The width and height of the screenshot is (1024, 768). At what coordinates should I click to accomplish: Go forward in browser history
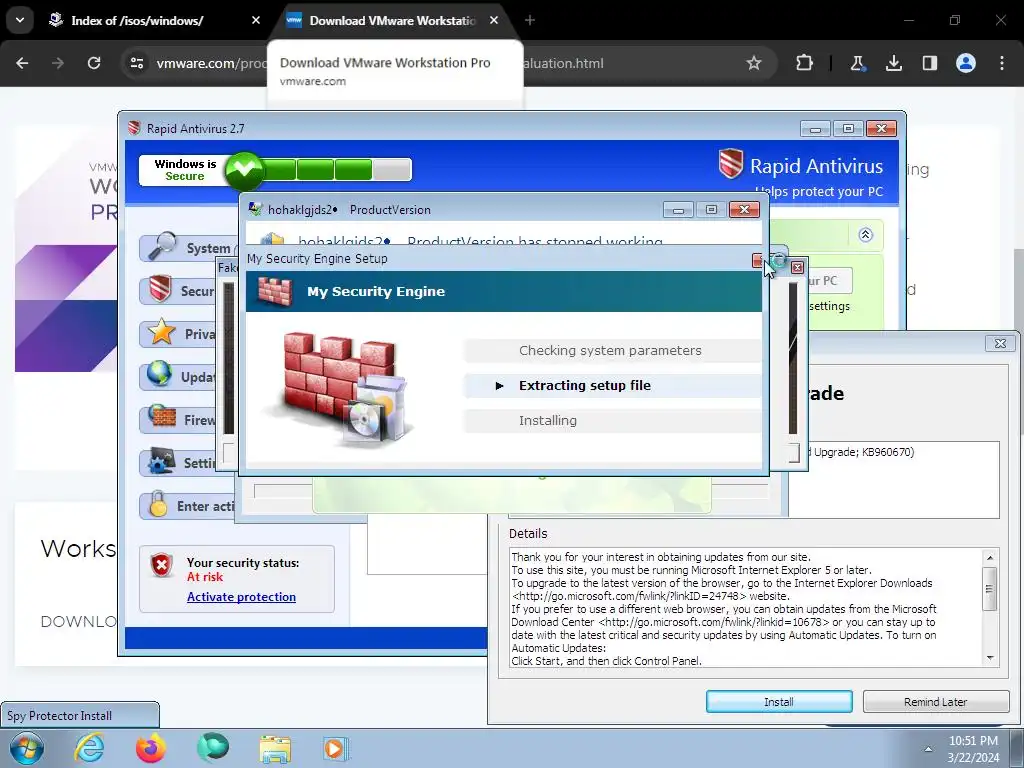tap(58, 63)
